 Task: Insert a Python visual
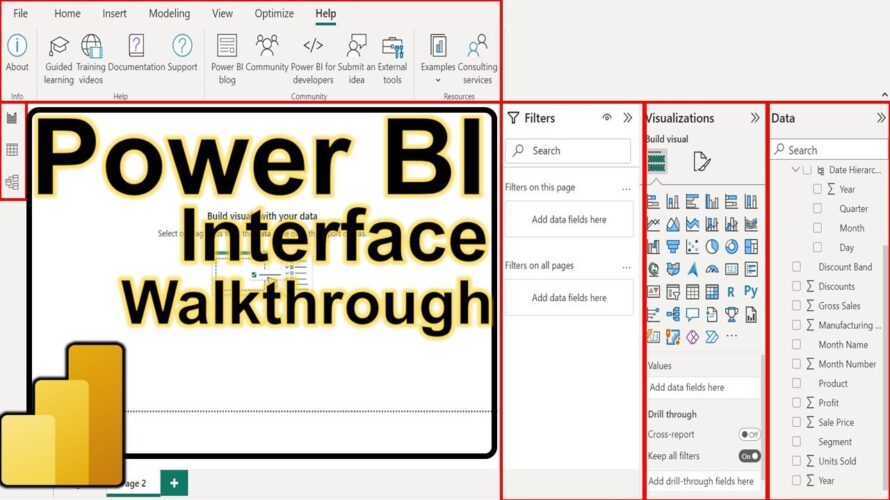pyautogui.click(x=751, y=291)
